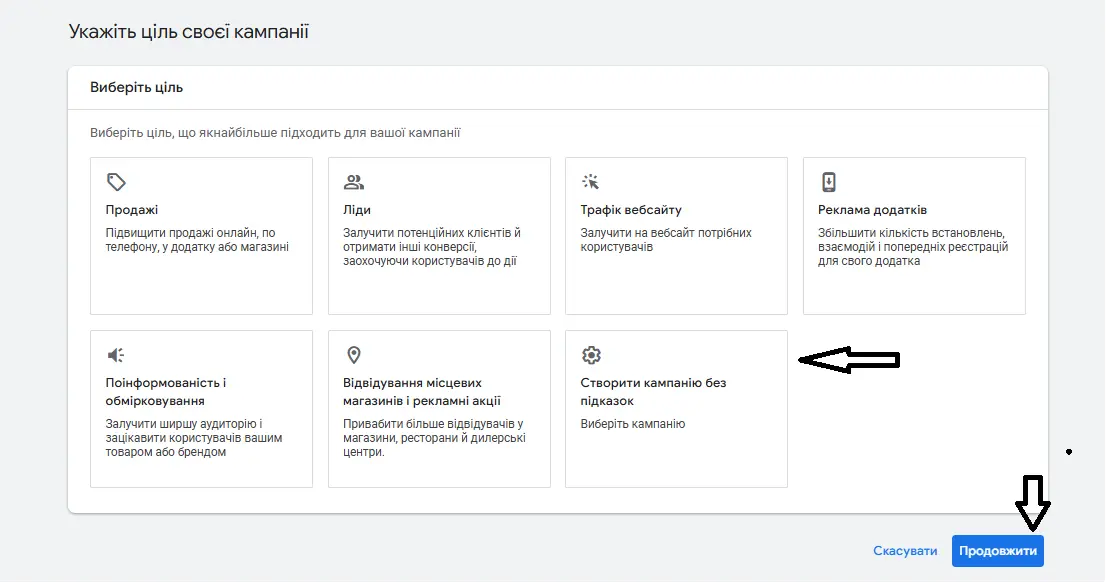Select the Ліди goal title
The width and height of the screenshot is (1106, 583).
[x=357, y=210]
